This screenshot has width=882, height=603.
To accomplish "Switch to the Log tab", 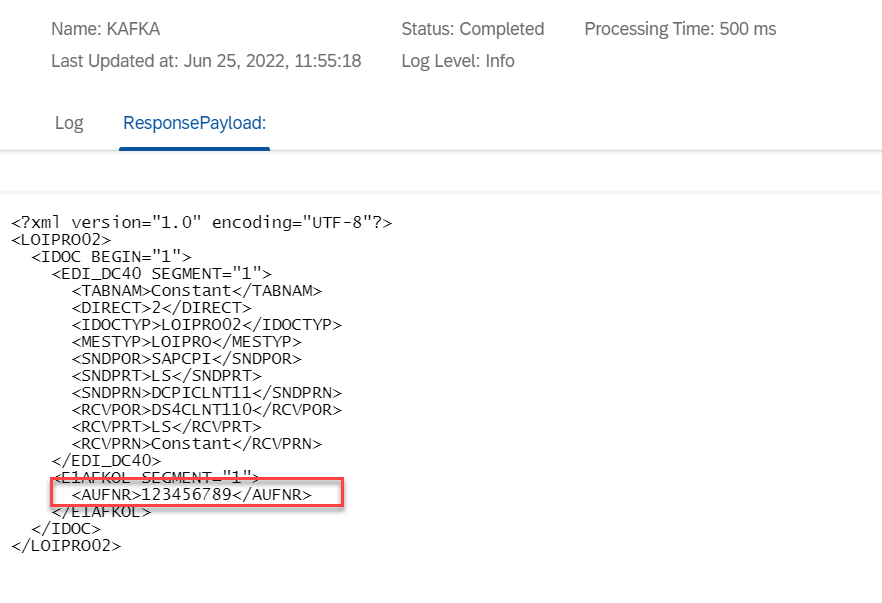I will 69,123.
